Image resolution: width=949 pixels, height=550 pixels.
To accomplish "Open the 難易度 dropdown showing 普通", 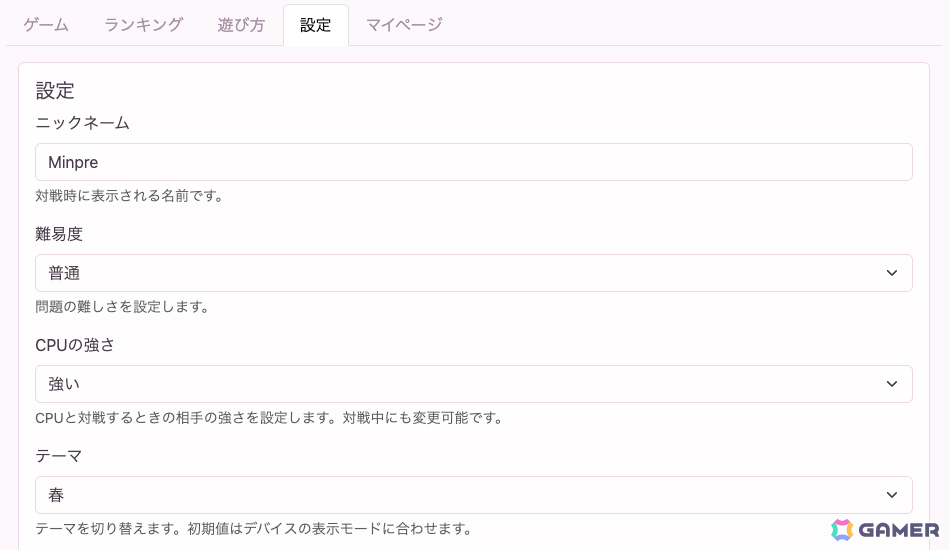I will click(474, 273).
